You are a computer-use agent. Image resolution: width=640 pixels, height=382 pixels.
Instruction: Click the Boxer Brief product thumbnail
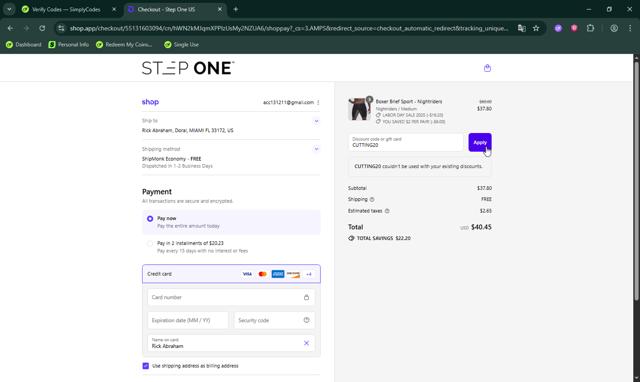click(360, 109)
